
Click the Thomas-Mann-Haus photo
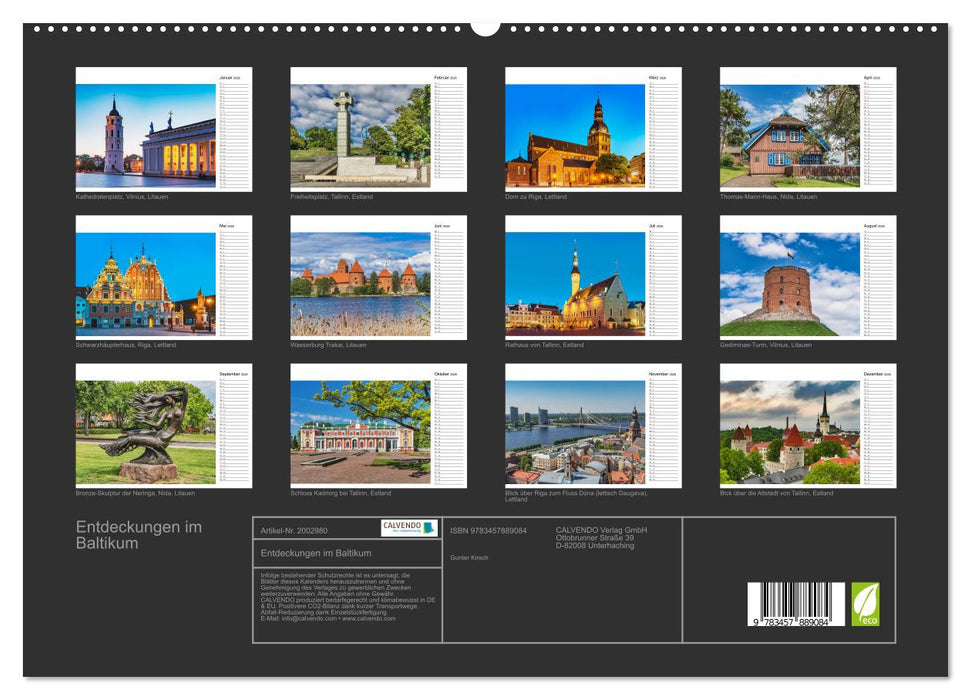coord(790,138)
